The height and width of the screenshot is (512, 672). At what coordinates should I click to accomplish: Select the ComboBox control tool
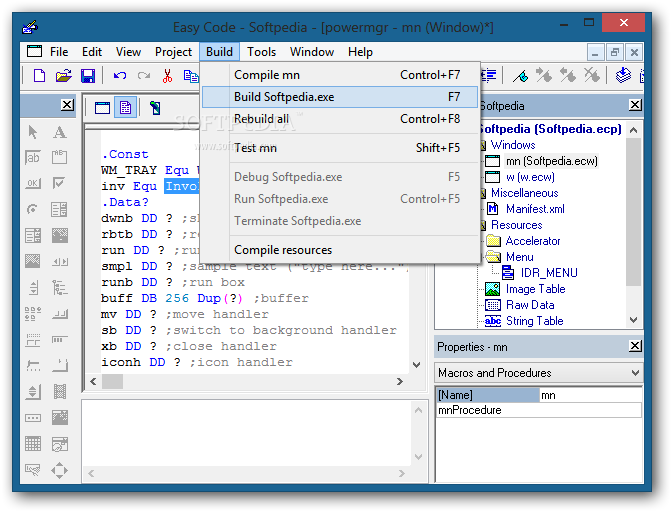(x=33, y=235)
